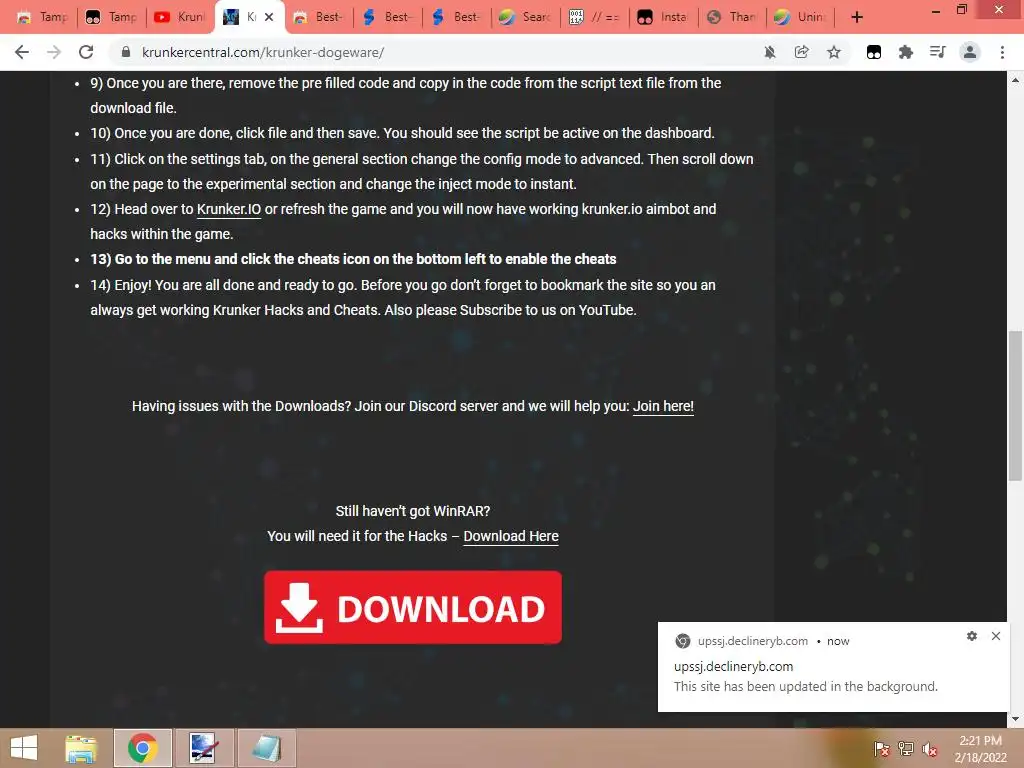
Task: Open the Join here! Discord link
Action: (663, 406)
